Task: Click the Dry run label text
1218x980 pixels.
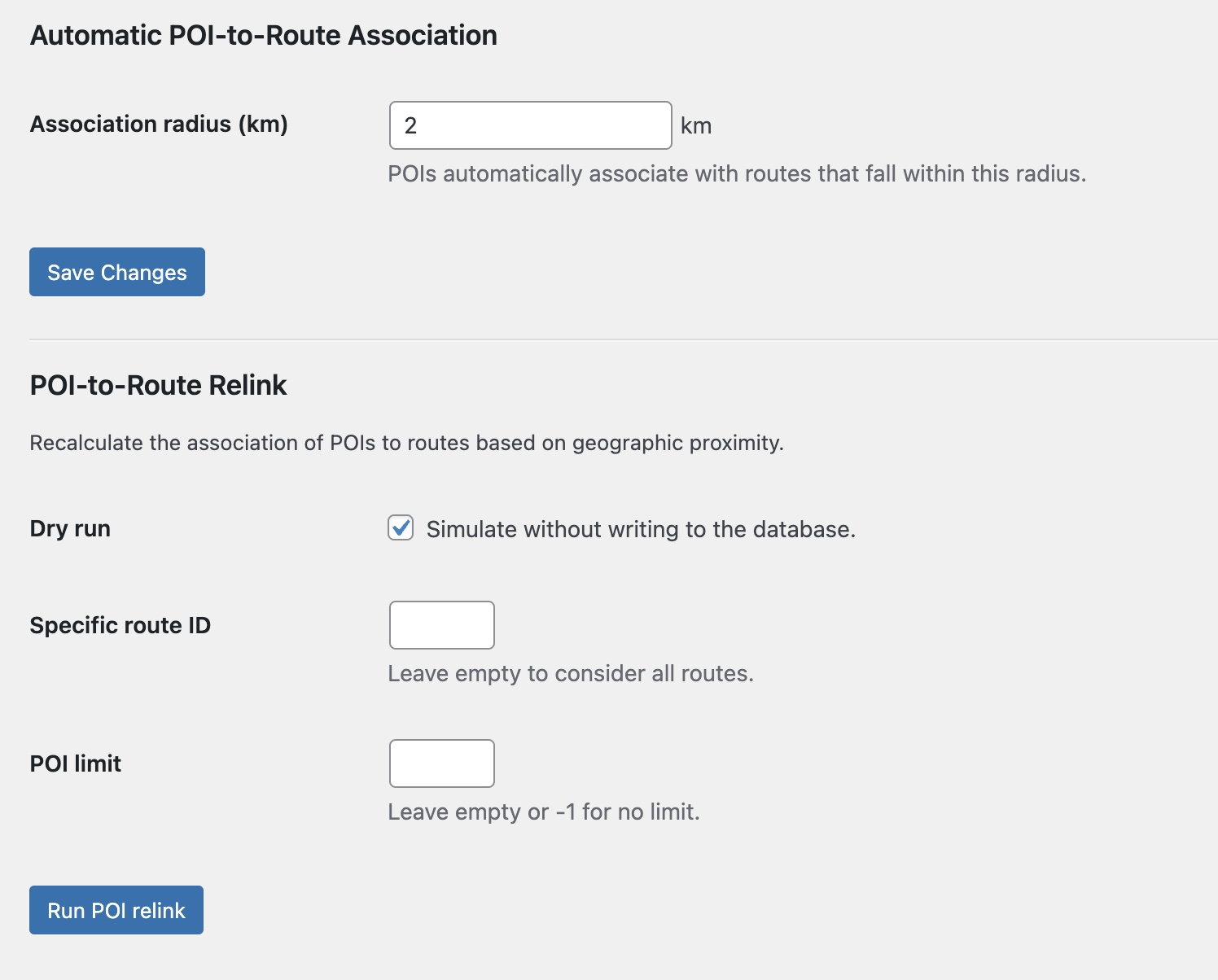Action: tap(69, 528)
